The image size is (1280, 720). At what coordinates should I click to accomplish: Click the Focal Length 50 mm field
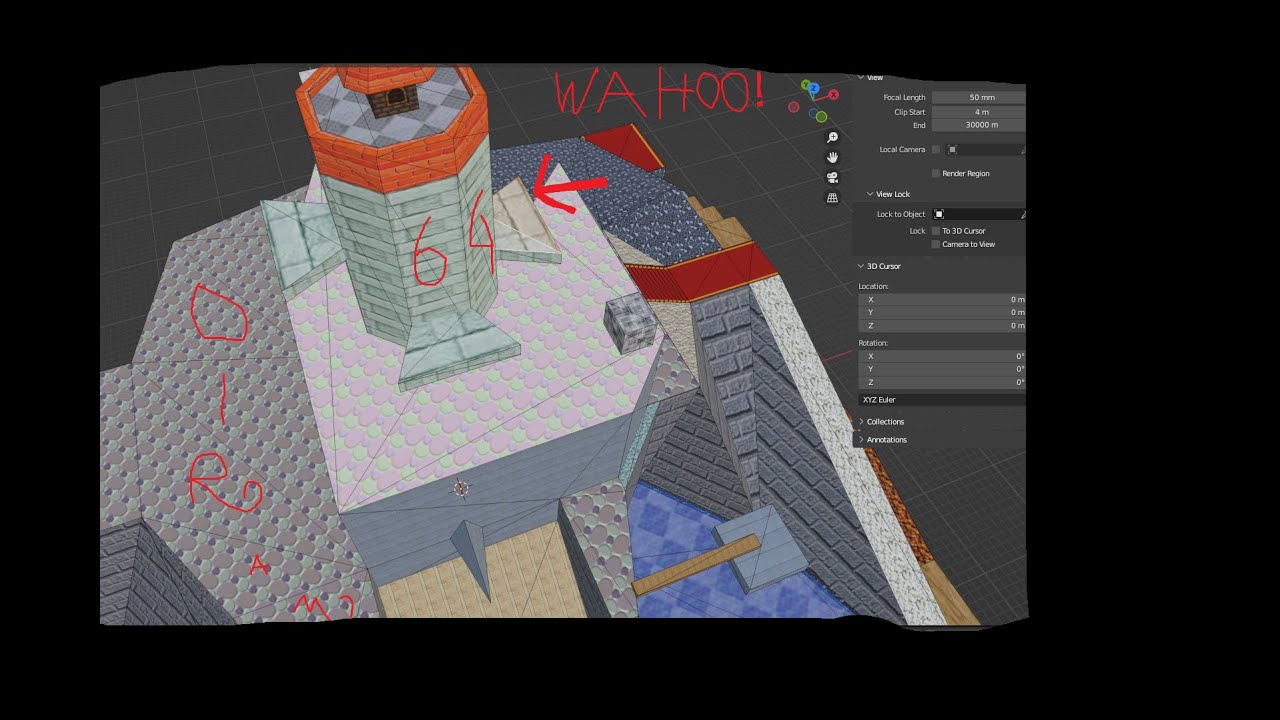pyautogui.click(x=979, y=98)
